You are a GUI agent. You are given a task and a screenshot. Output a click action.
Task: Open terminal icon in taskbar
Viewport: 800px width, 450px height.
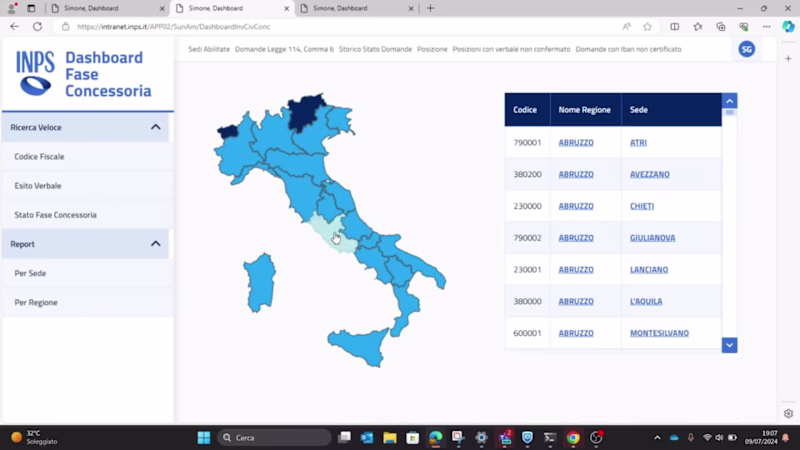click(550, 437)
